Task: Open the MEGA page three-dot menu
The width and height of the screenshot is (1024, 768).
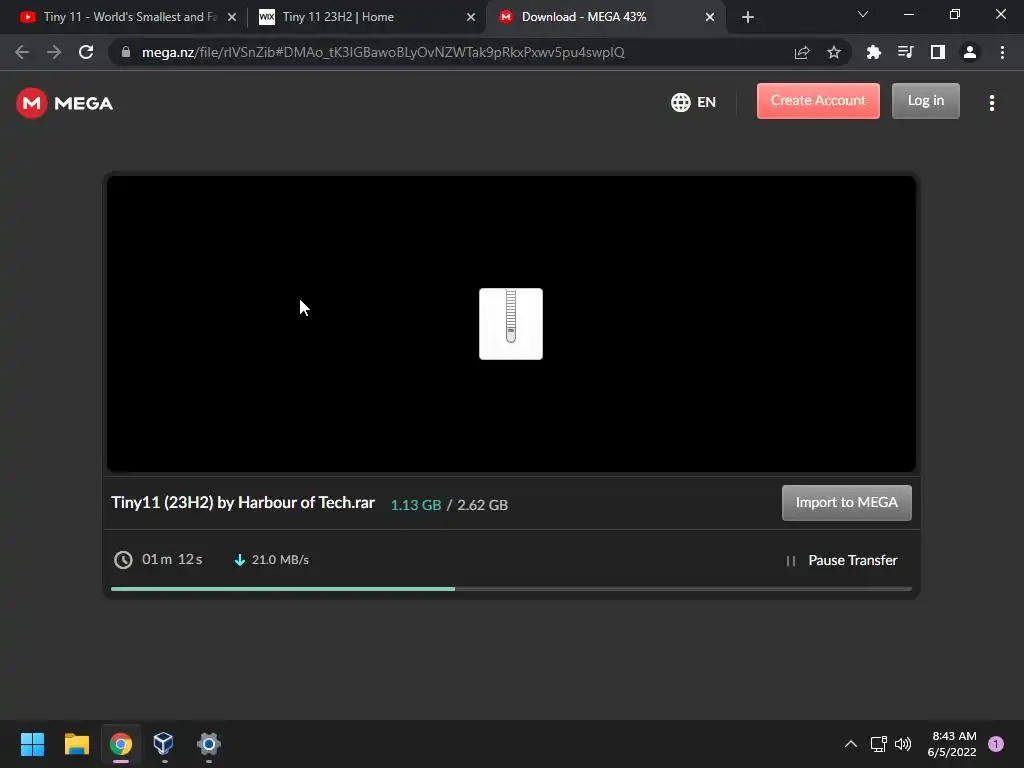Action: click(x=991, y=103)
